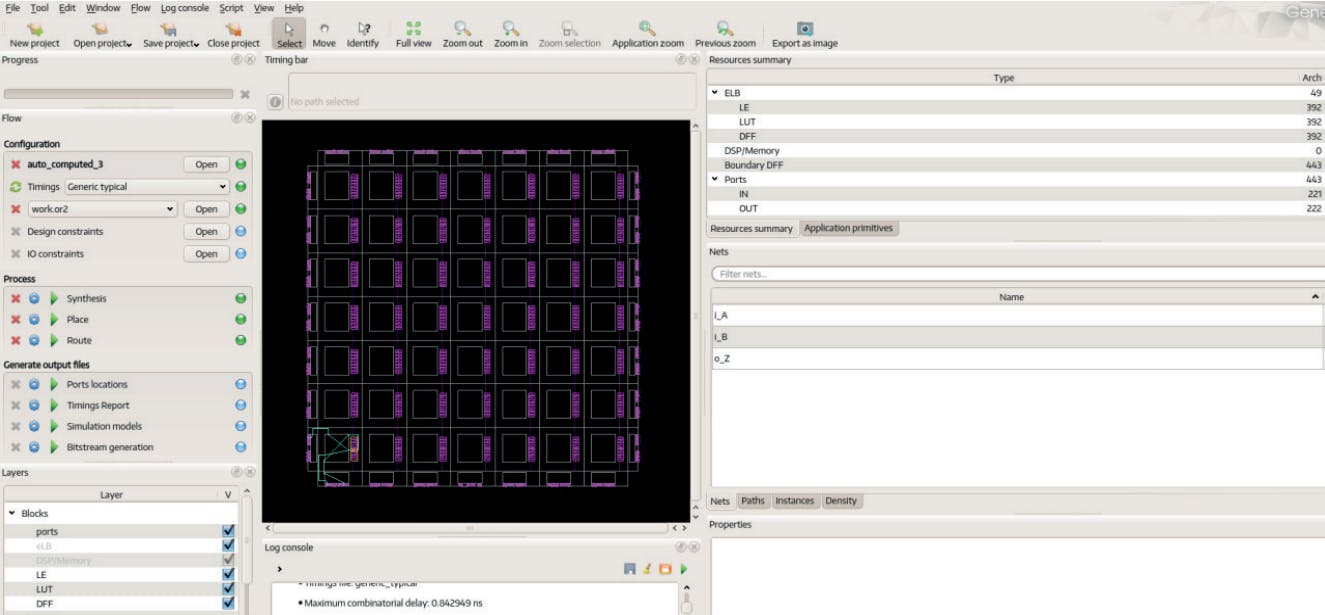Open the IO constraints settings
The image size is (1325, 615).
[x=207, y=253]
